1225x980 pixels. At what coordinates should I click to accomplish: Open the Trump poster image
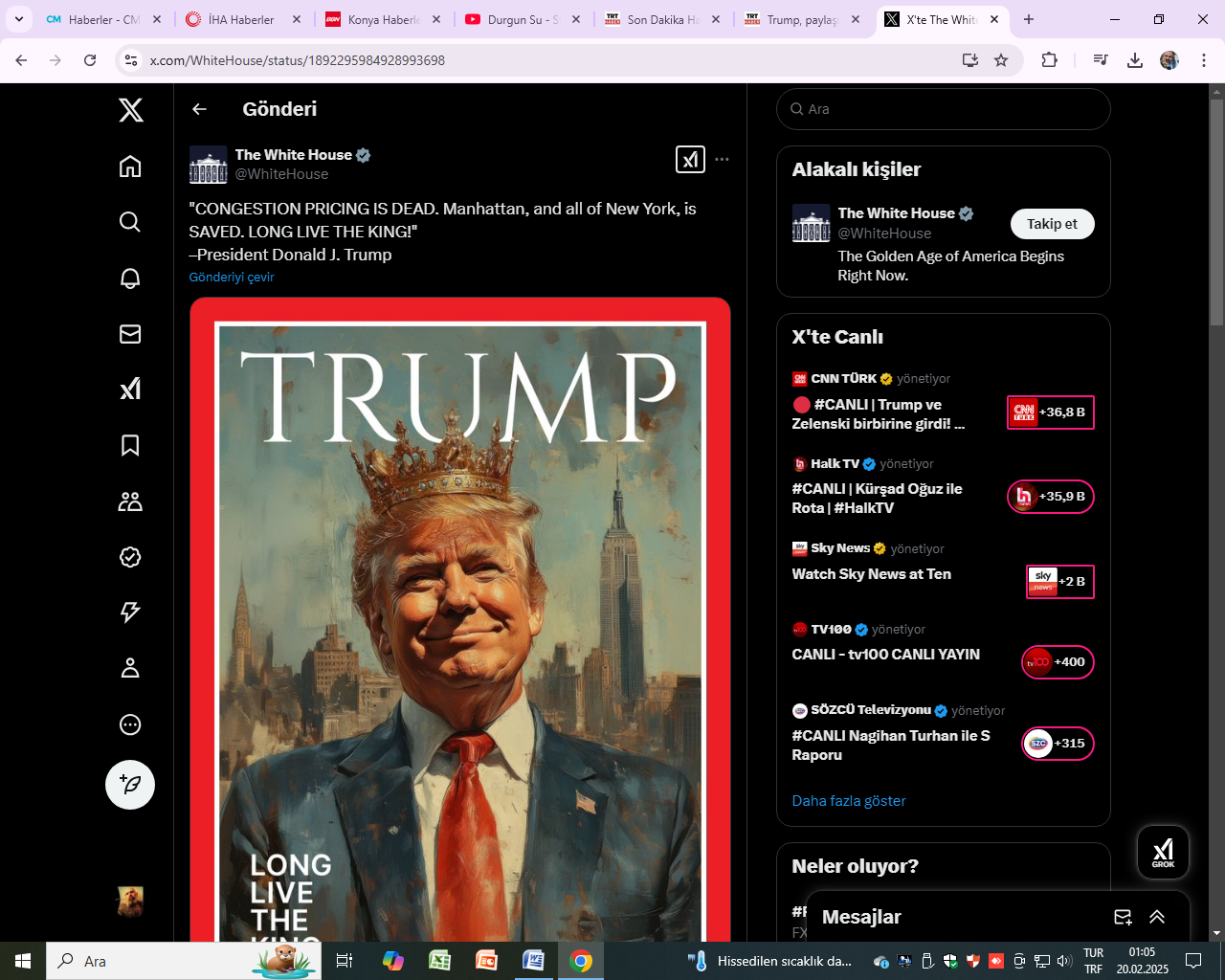460,620
